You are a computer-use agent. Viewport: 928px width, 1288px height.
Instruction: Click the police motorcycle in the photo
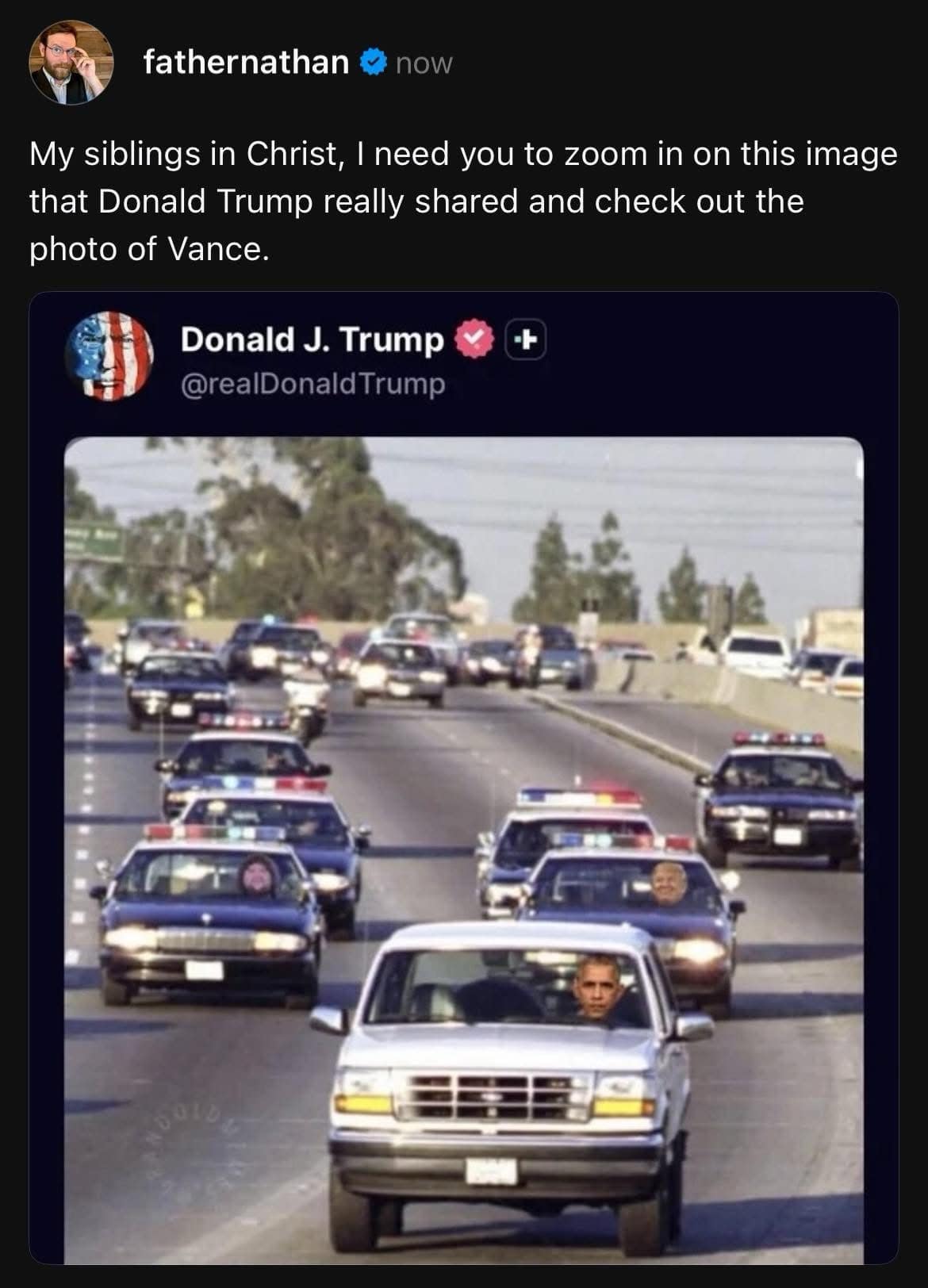click(x=305, y=704)
